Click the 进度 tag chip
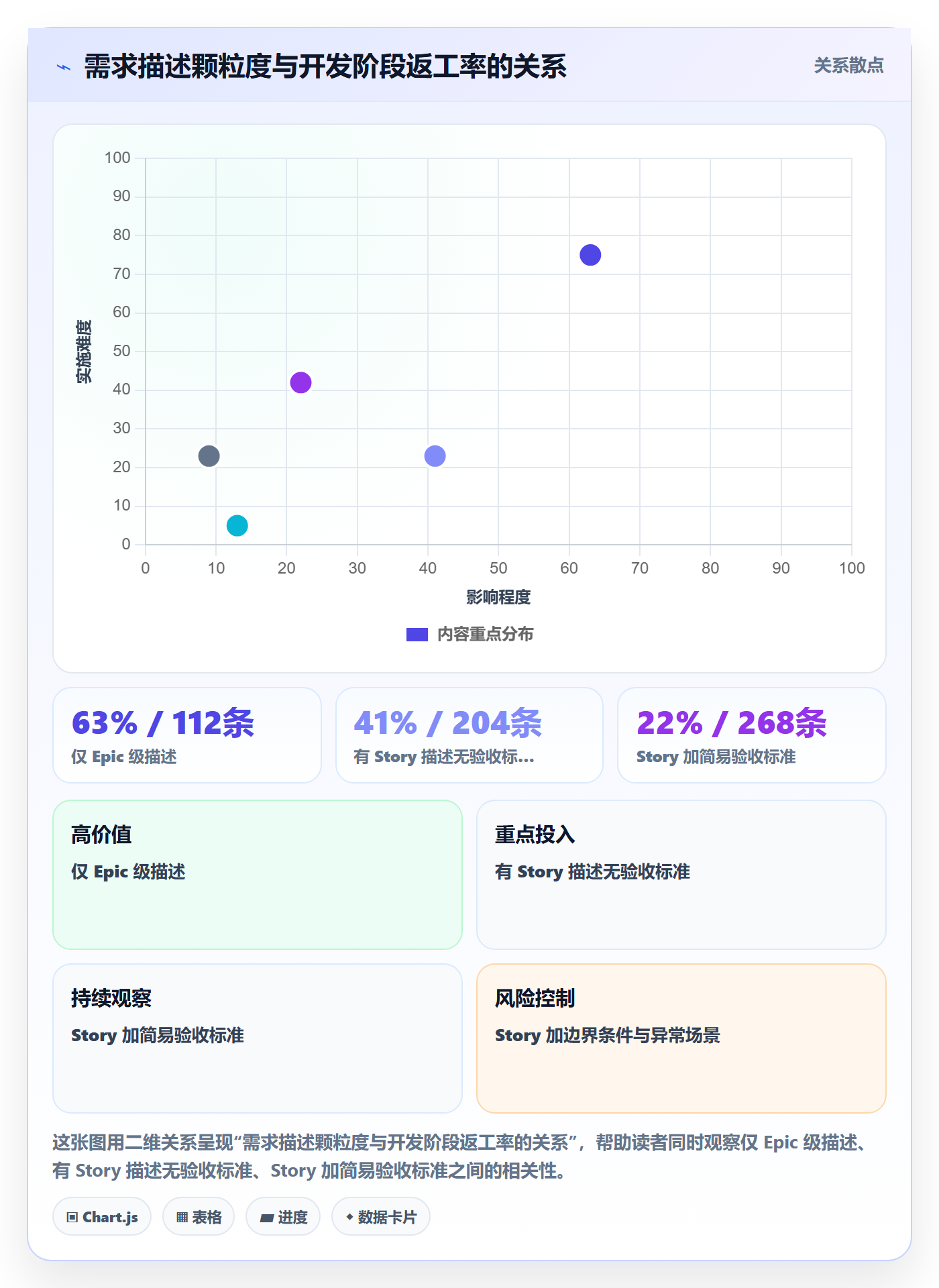Screen dimensions: 939x1288 point(283,1217)
